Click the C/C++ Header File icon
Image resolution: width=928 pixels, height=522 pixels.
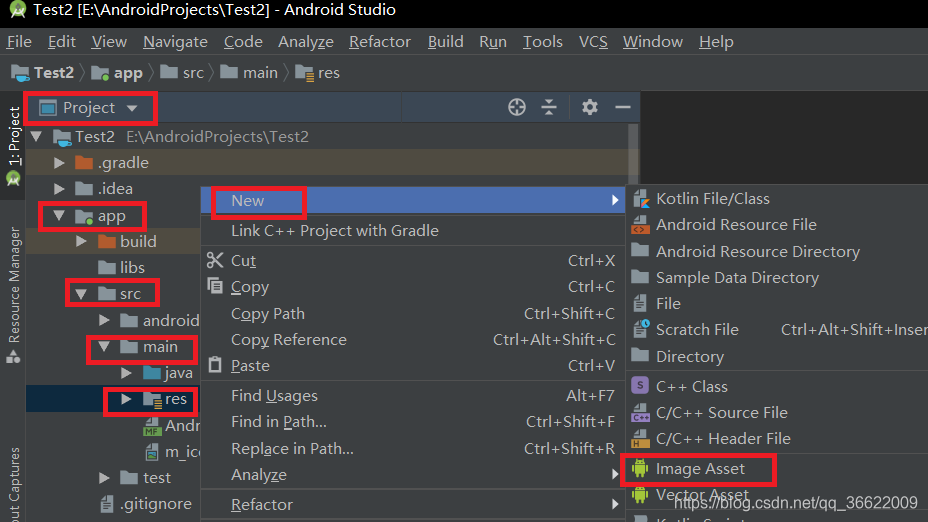coord(640,439)
